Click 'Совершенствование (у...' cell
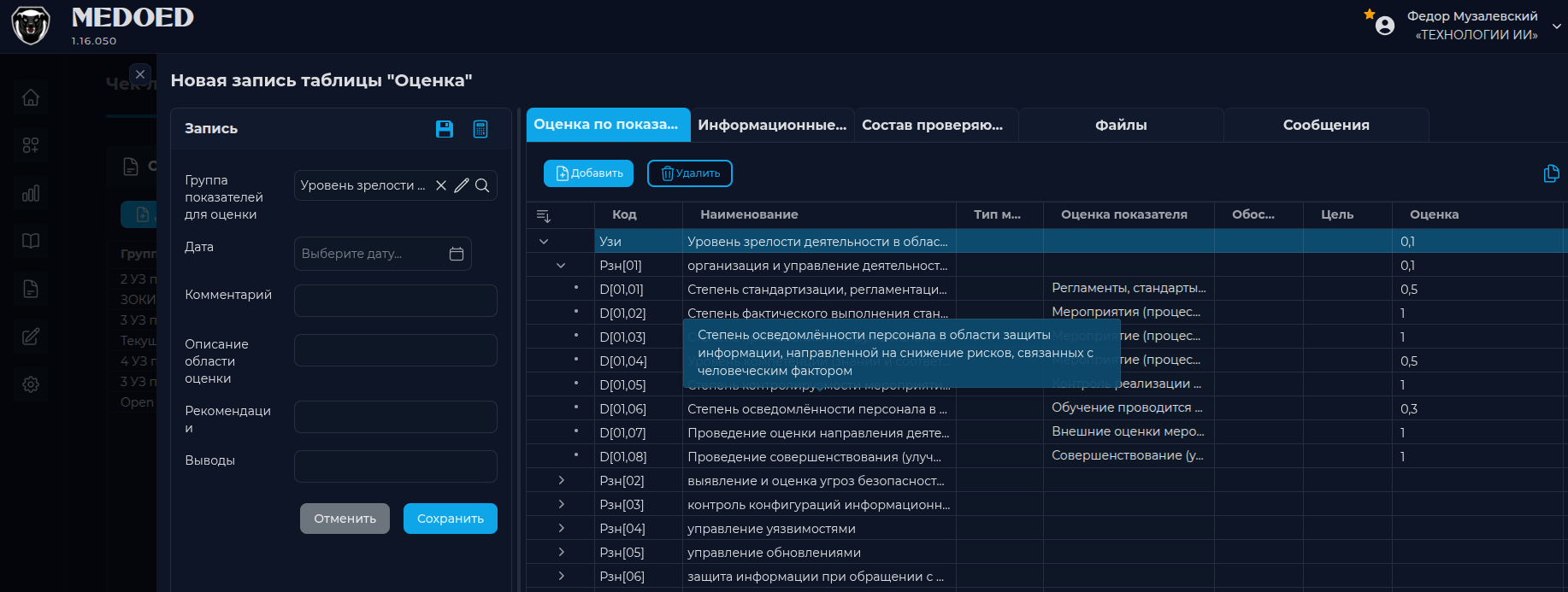Viewport: 1568px width, 592px height. 1129,455
